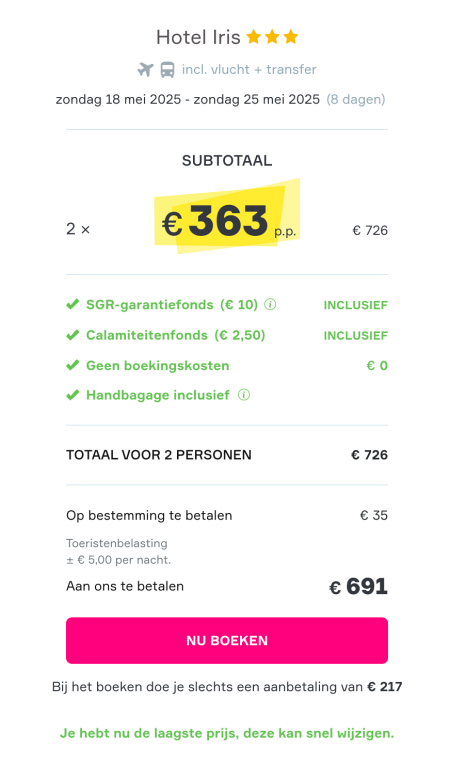Click the incl. vlucht + transfer text
Image resolution: width=450 pixels, height=765 pixels.
249,70
